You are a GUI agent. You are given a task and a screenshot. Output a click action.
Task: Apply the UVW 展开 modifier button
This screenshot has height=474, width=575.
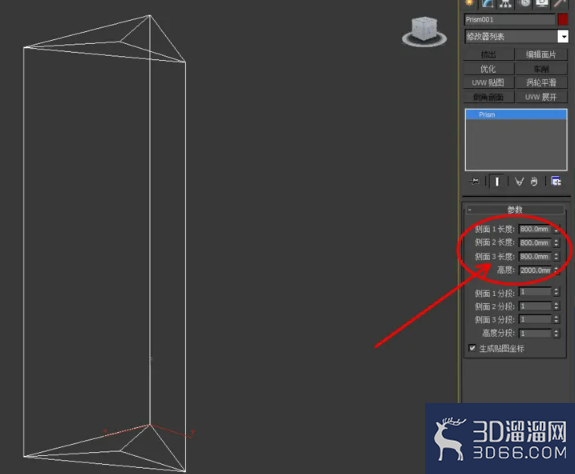tap(541, 97)
